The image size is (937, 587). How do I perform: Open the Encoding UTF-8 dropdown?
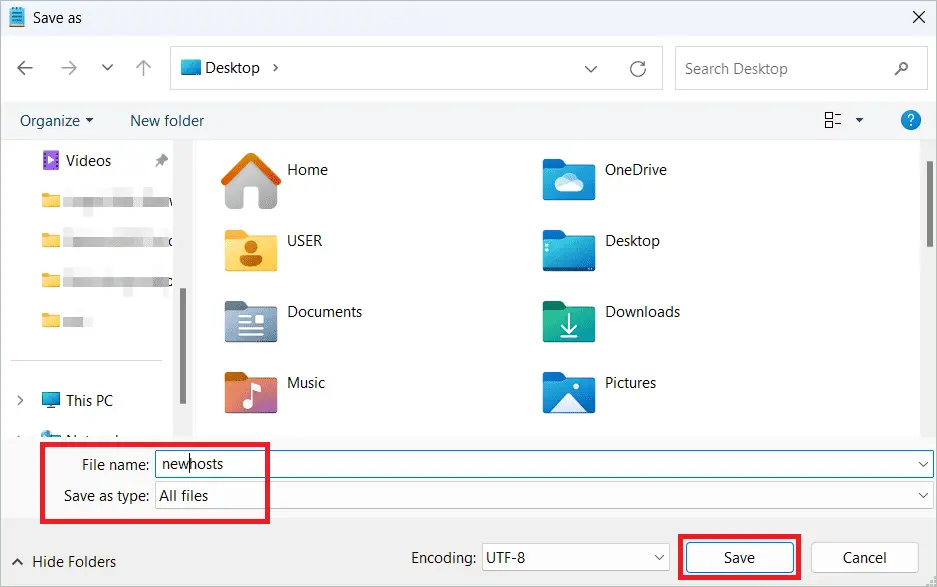tap(574, 558)
